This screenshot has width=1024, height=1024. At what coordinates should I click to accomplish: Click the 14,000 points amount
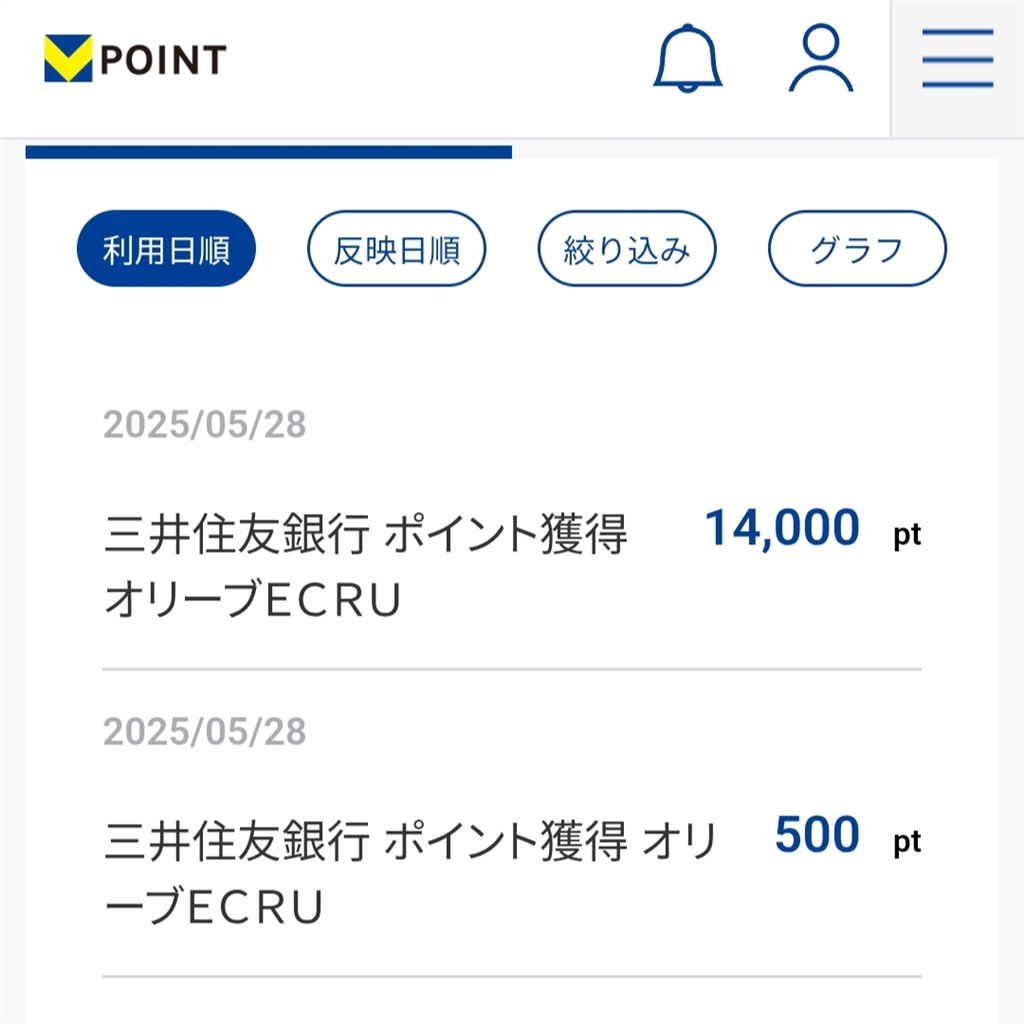(782, 528)
